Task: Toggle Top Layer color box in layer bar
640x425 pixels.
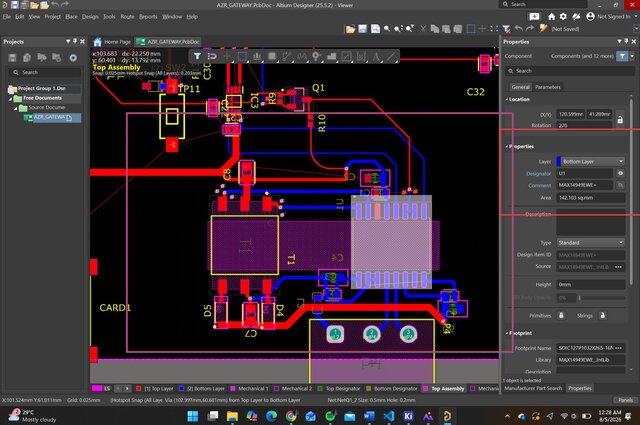Action: point(139,388)
